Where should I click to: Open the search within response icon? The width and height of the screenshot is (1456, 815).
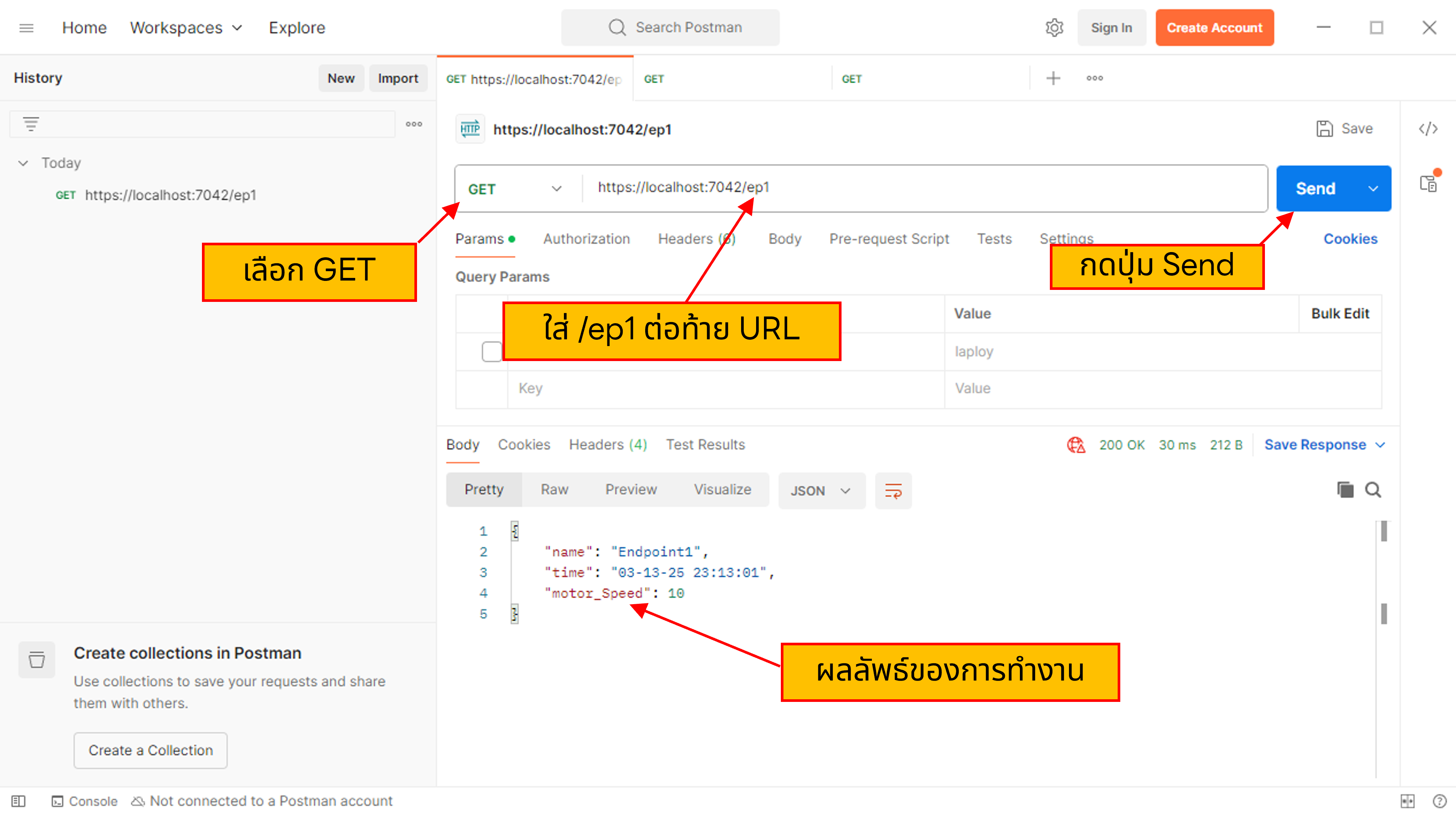tap(1373, 490)
